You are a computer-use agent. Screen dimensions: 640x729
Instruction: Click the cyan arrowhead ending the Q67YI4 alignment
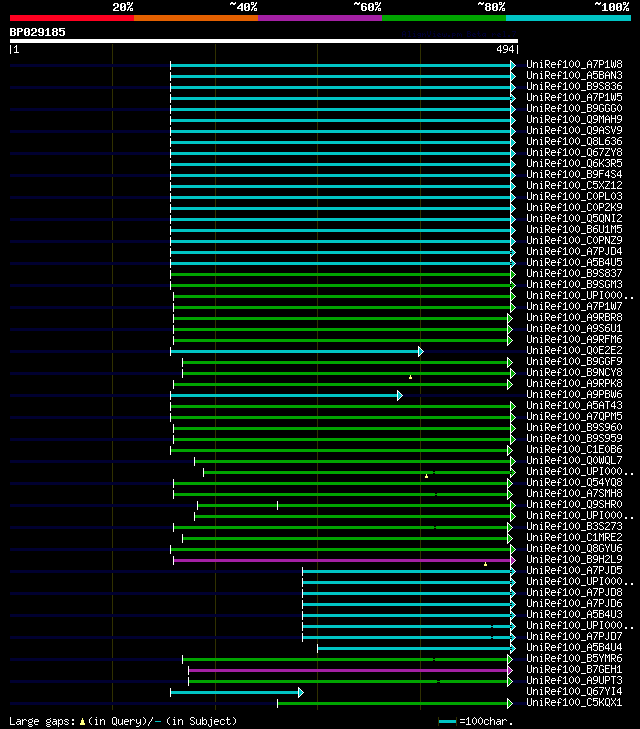click(x=301, y=692)
